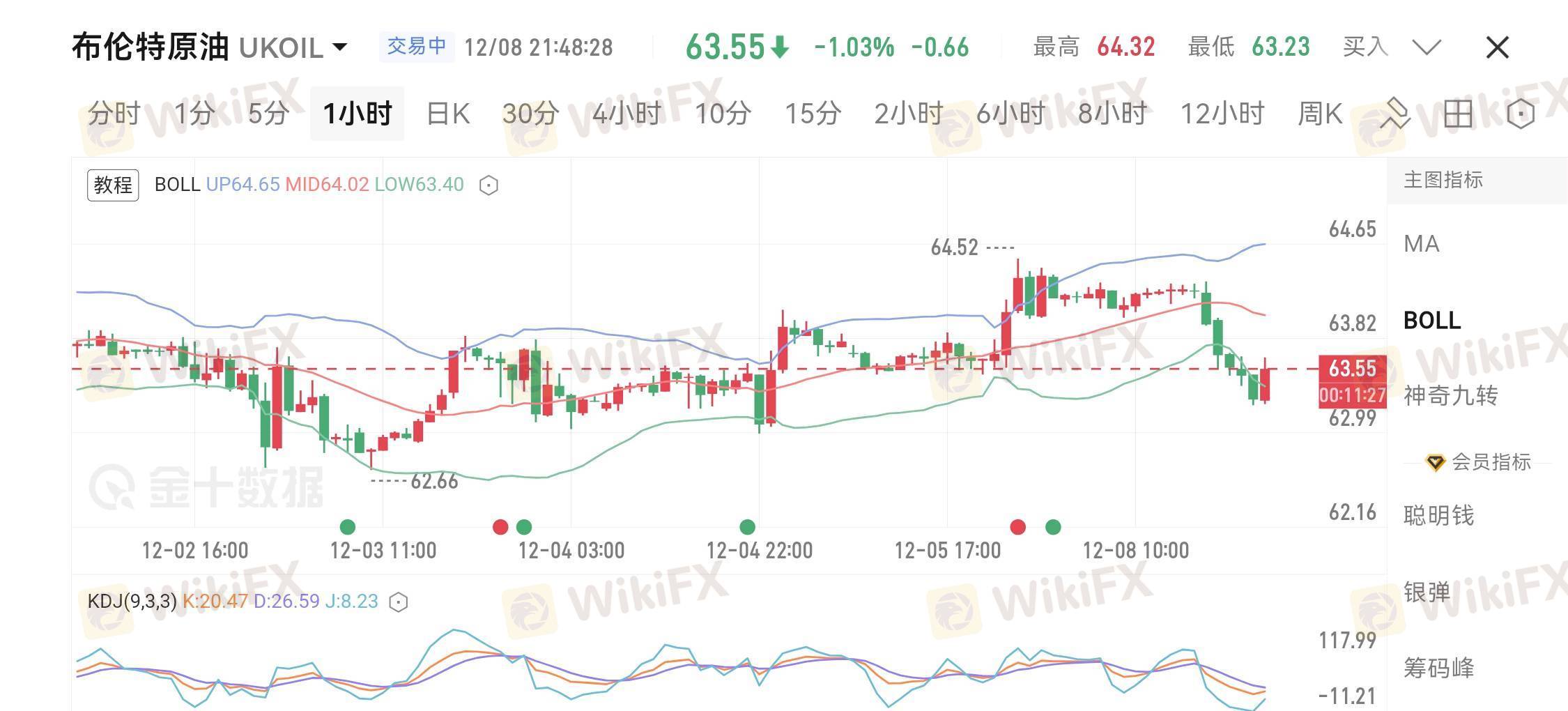
Task: Switch to the 1分 timeframe tab
Action: 194,113
